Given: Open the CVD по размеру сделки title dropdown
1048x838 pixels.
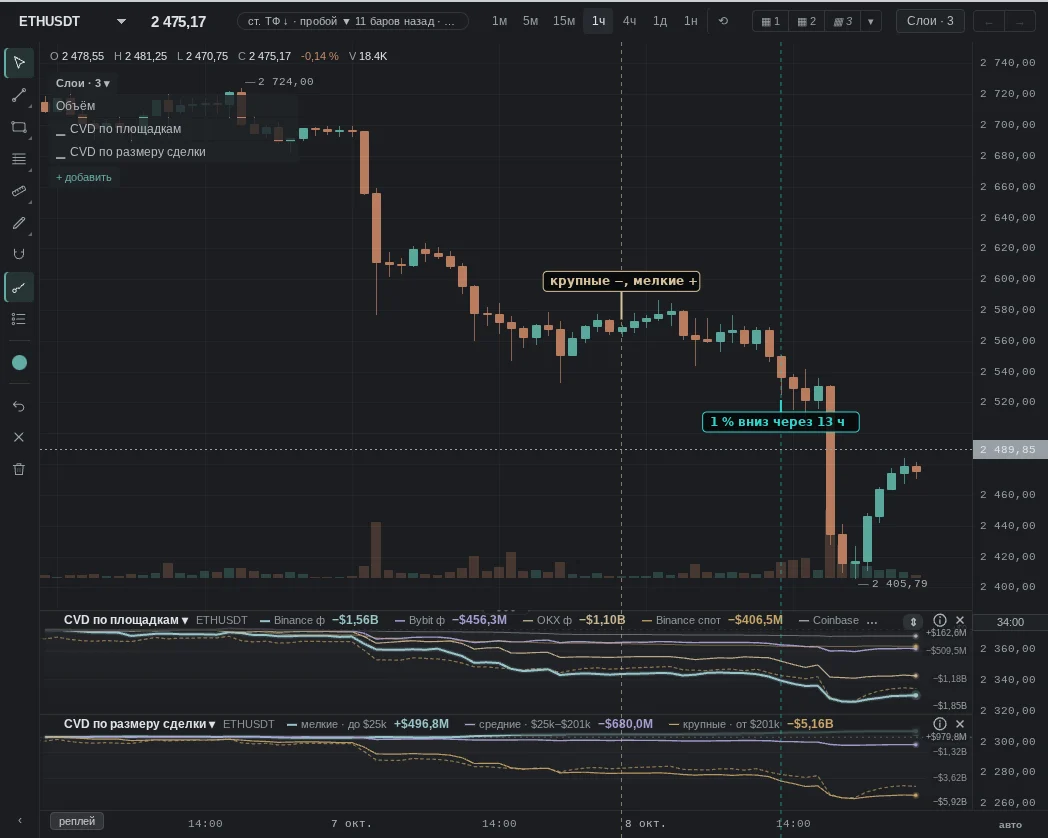Looking at the screenshot, I should pos(139,724).
